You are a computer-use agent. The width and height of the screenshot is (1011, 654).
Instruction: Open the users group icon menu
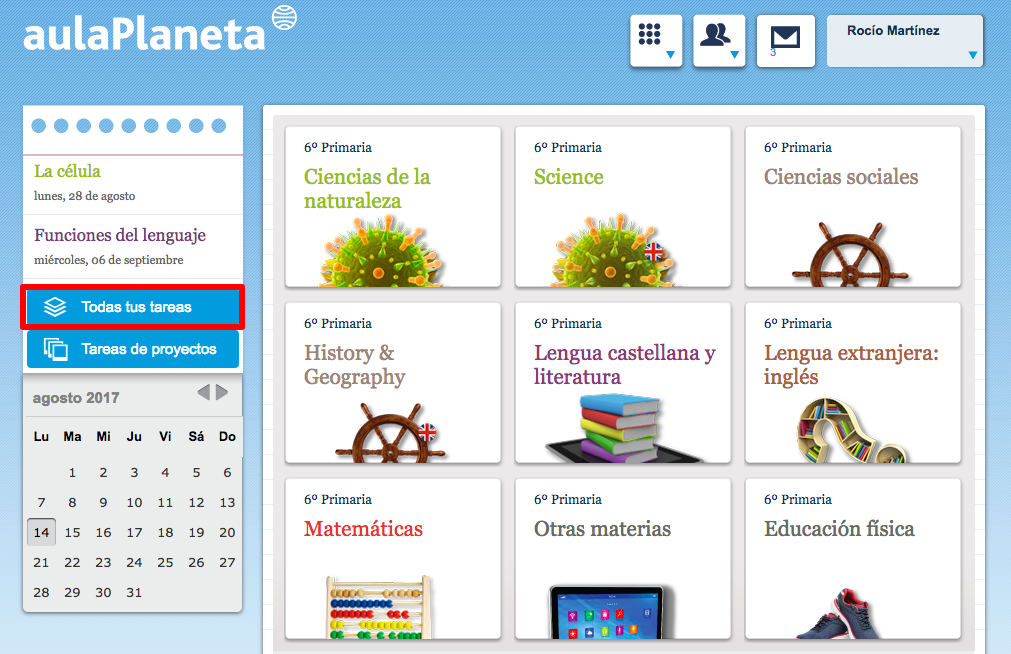[x=718, y=40]
